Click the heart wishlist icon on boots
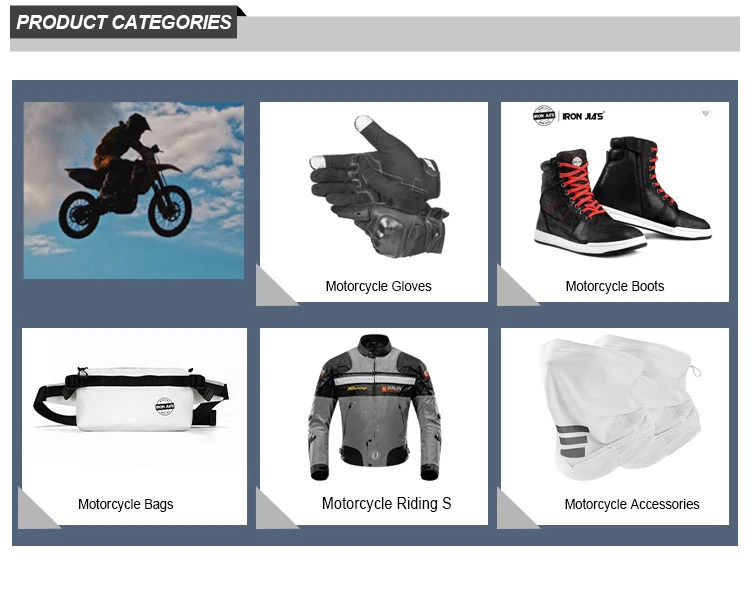750x593 pixels. 705,113
